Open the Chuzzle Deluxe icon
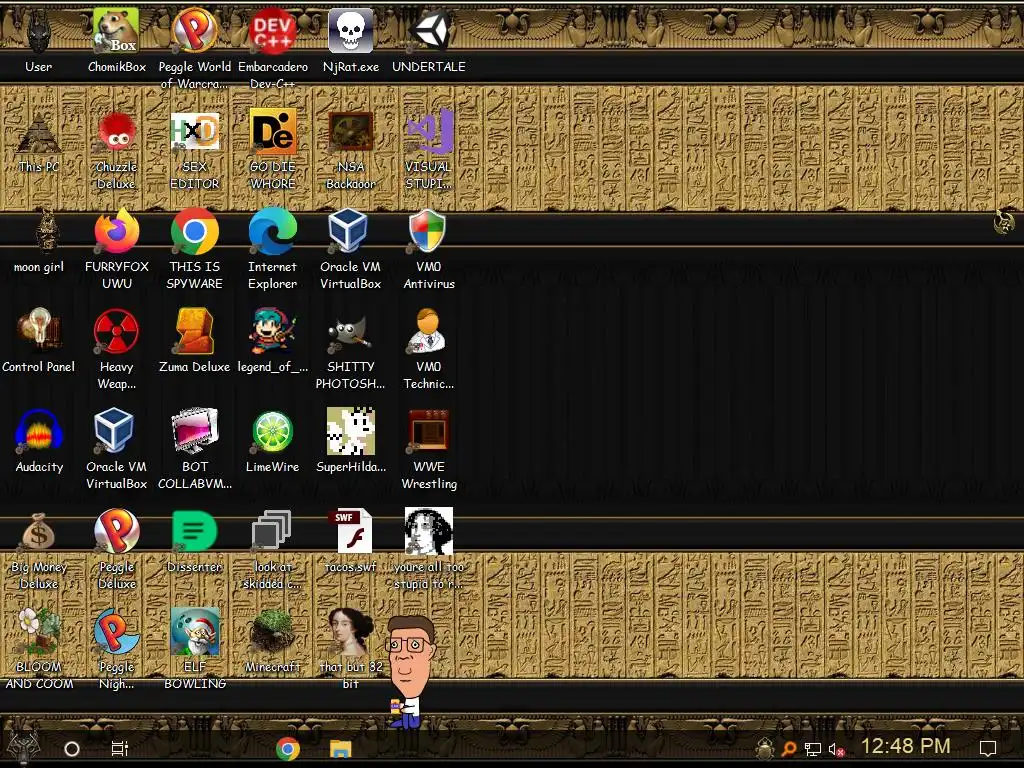This screenshot has width=1024, height=768. pyautogui.click(x=116, y=133)
